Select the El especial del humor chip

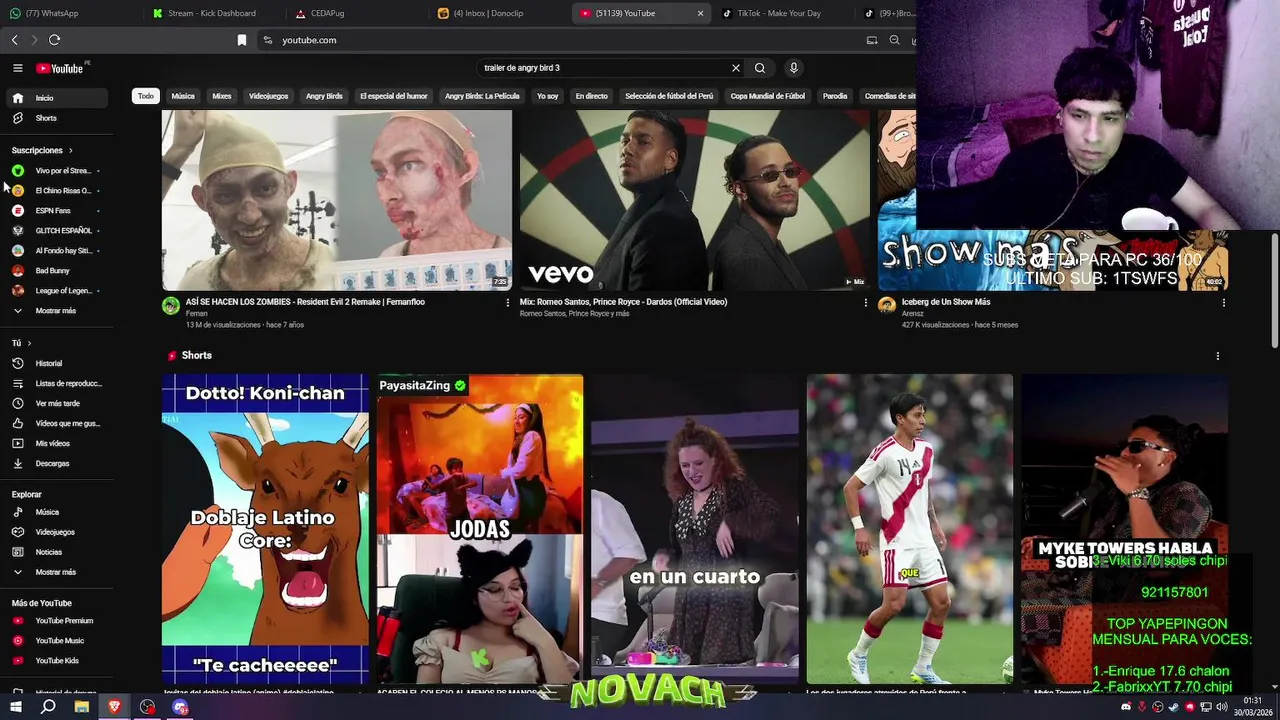pyautogui.click(x=393, y=96)
